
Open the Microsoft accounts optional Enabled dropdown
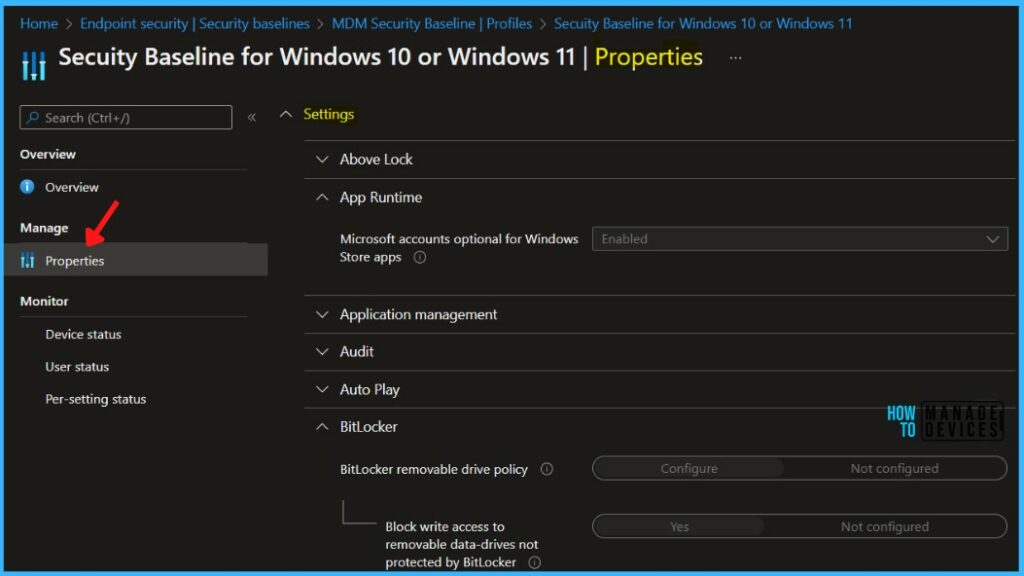pos(799,239)
